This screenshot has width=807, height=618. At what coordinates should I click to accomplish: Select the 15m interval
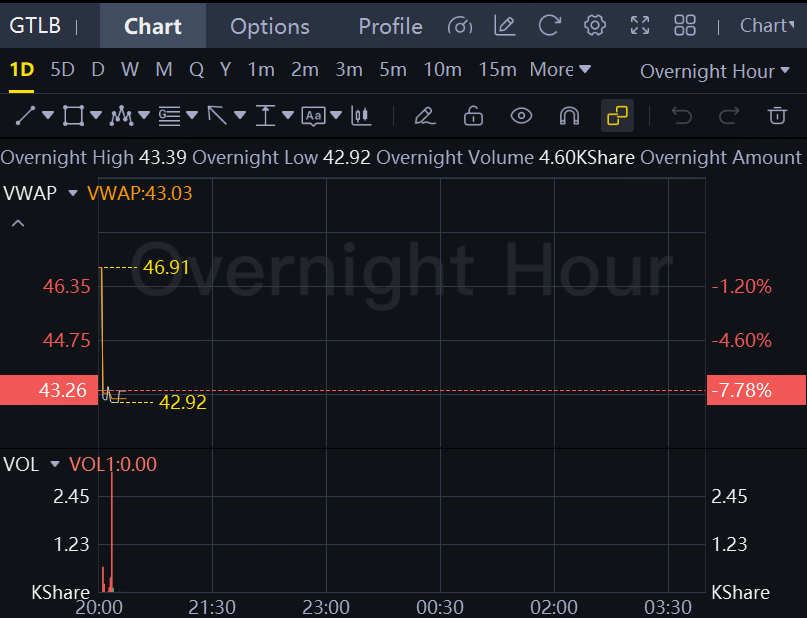click(x=497, y=69)
